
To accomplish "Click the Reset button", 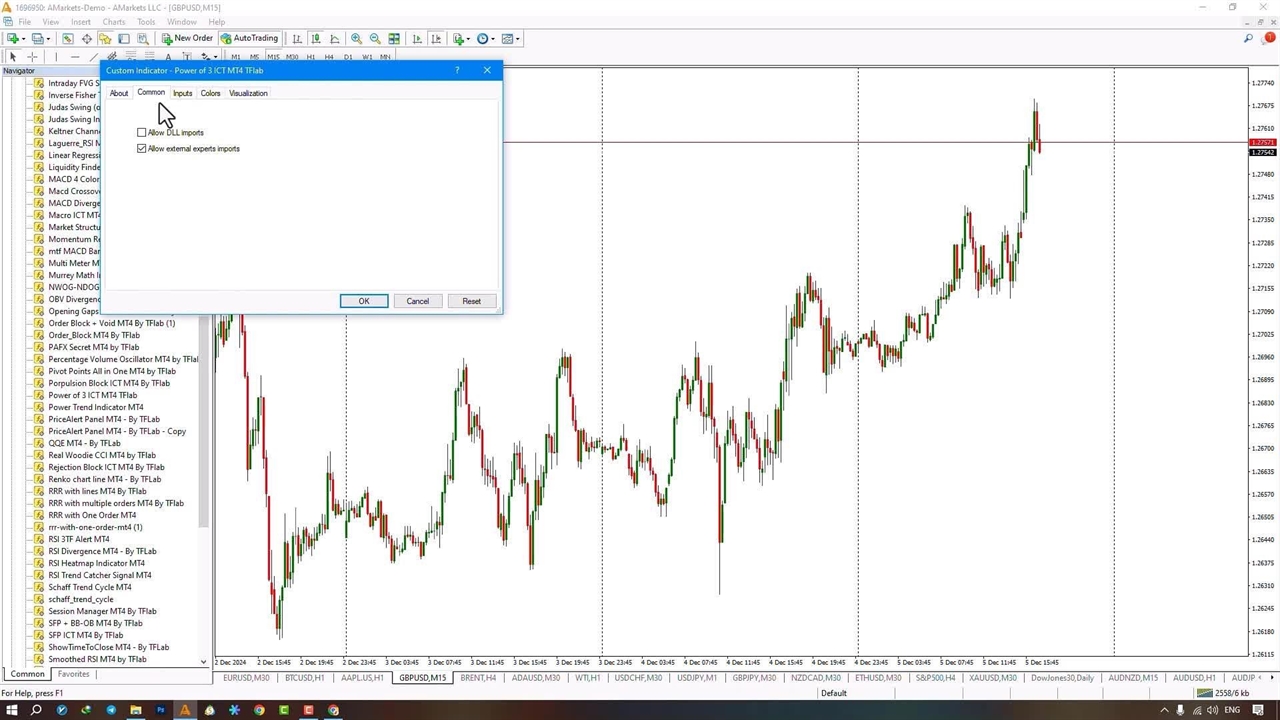I will 471,301.
